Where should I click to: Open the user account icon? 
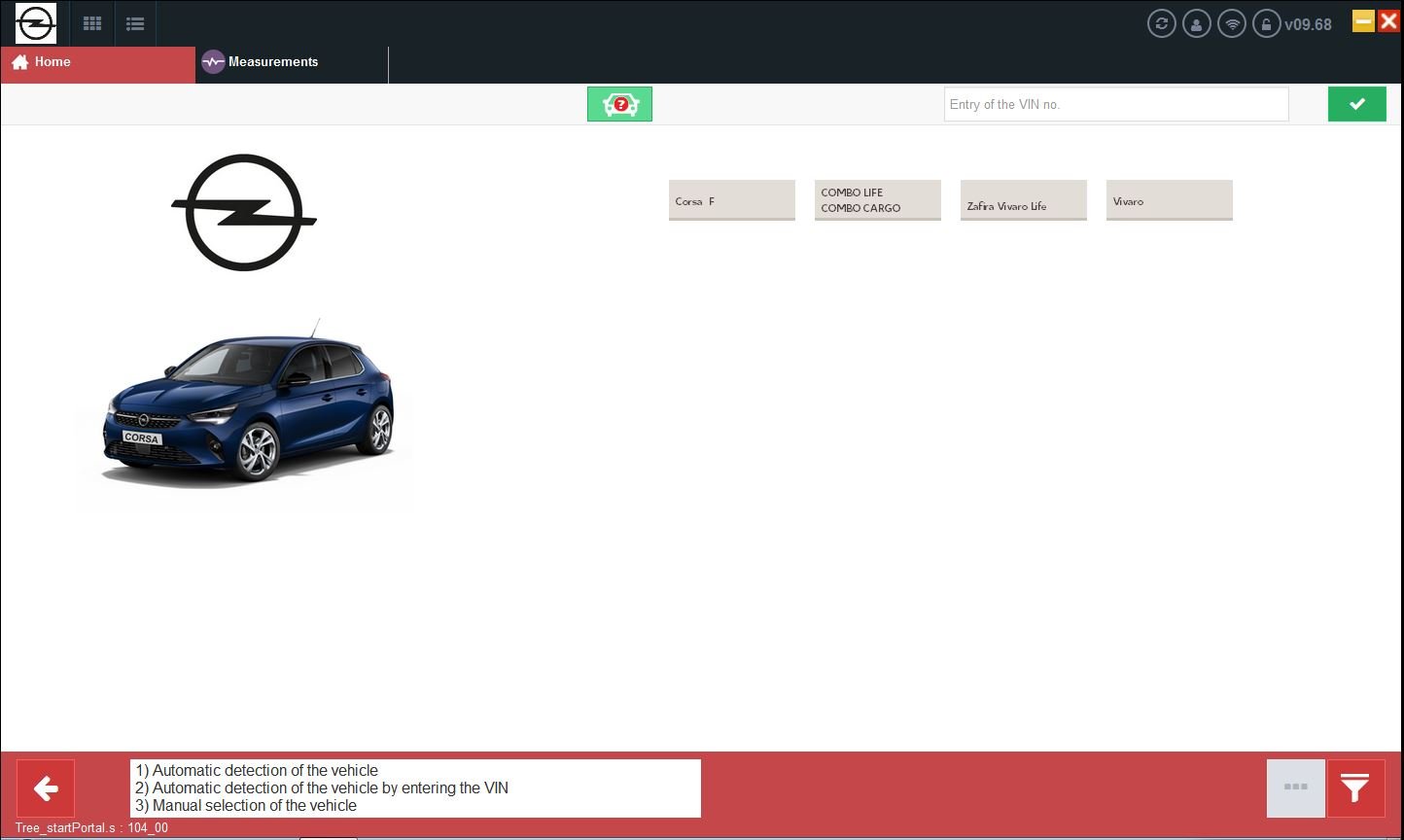(x=1196, y=23)
